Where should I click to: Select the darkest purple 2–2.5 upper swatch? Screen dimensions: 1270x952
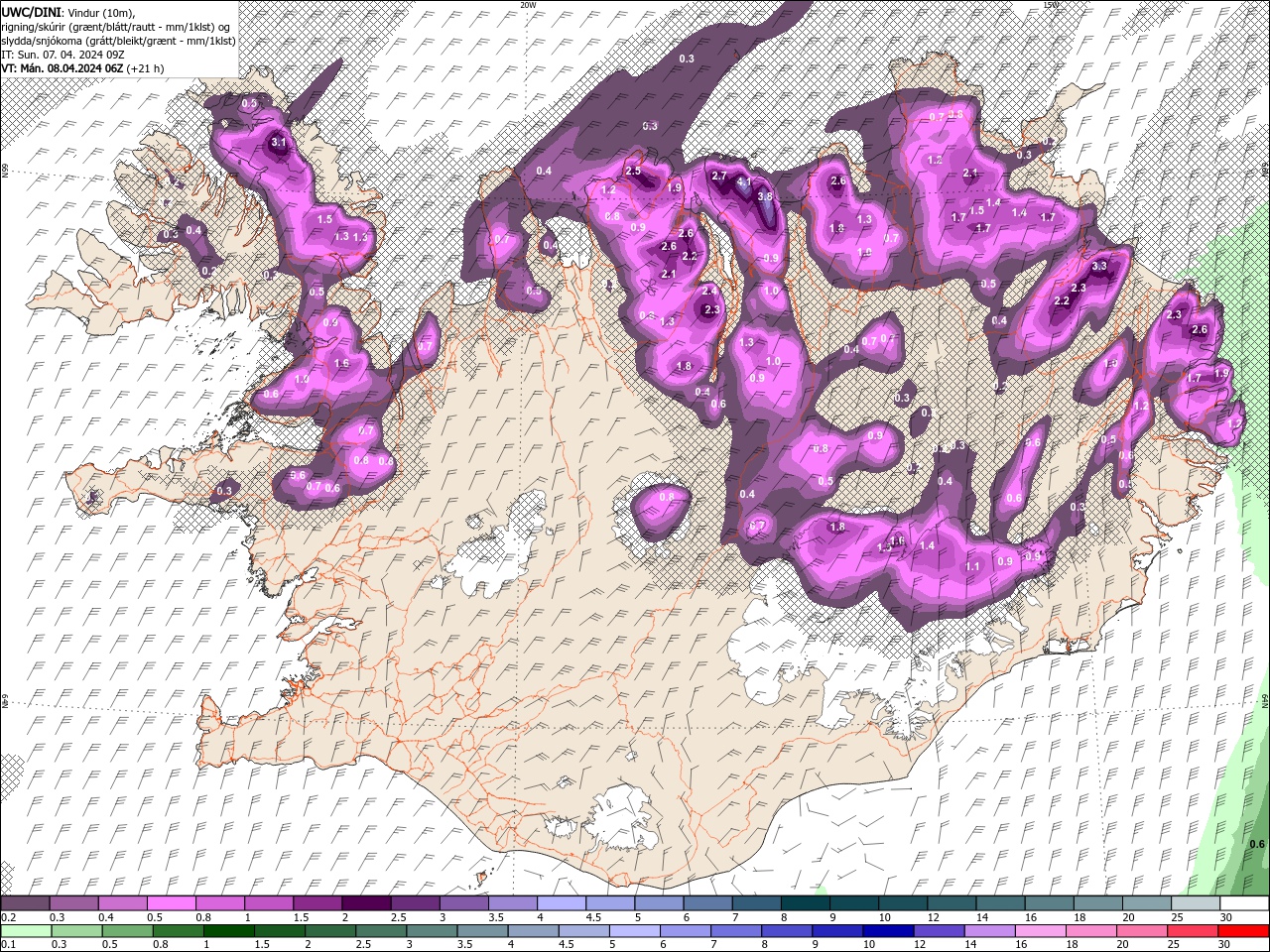click(x=365, y=902)
